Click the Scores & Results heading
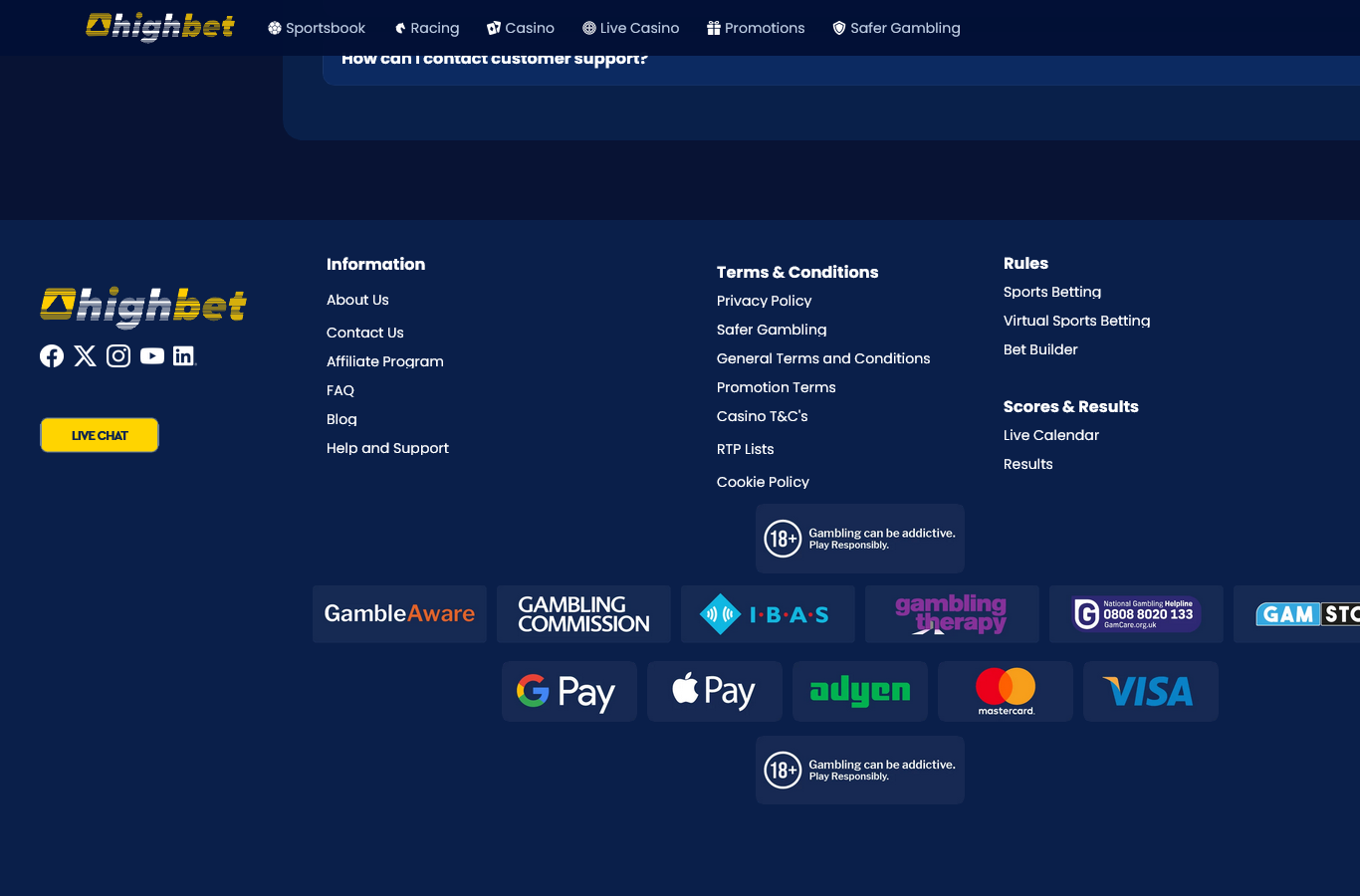Viewport: 1360px width, 896px height. tap(1070, 406)
